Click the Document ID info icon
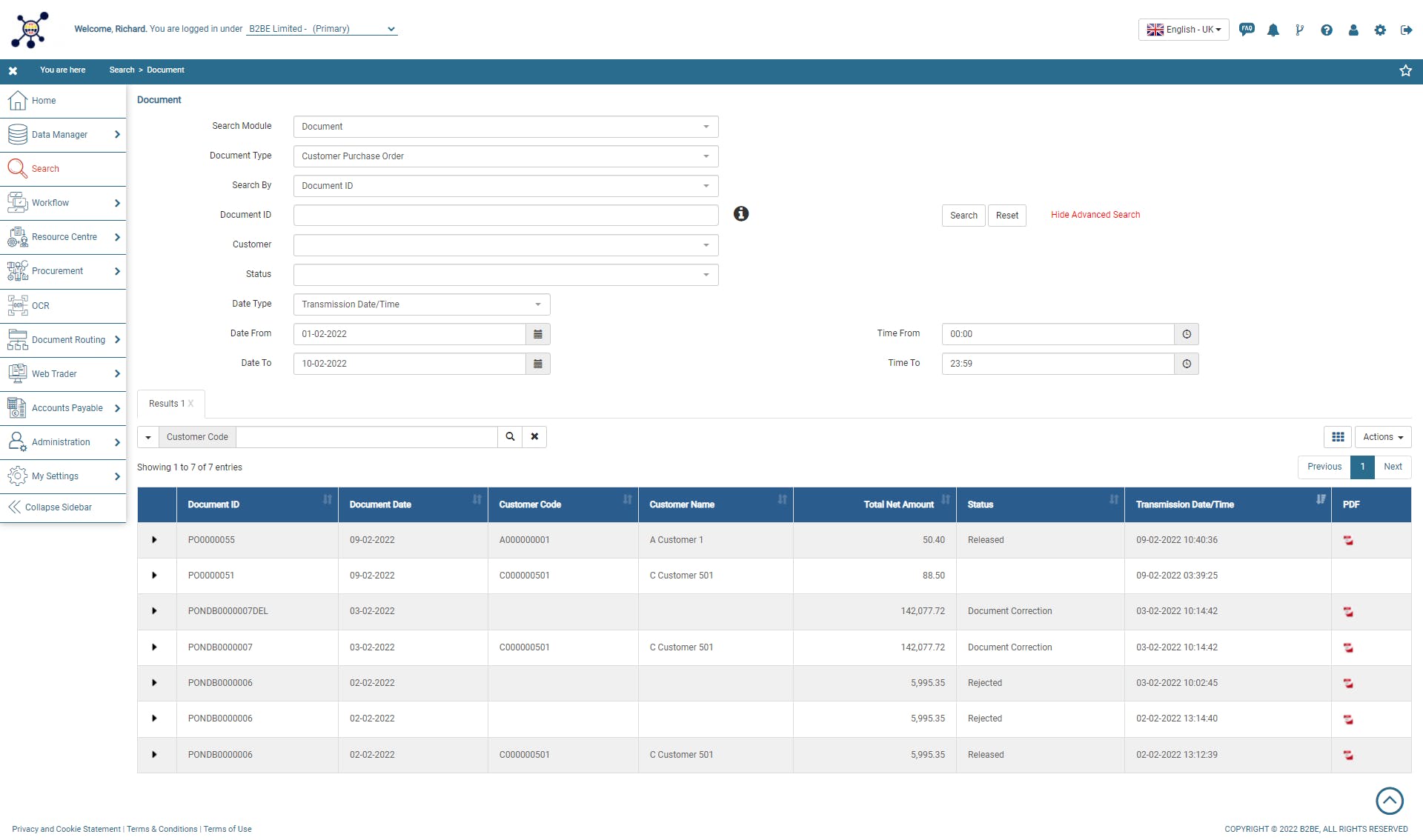The image size is (1423, 840). pos(741,214)
